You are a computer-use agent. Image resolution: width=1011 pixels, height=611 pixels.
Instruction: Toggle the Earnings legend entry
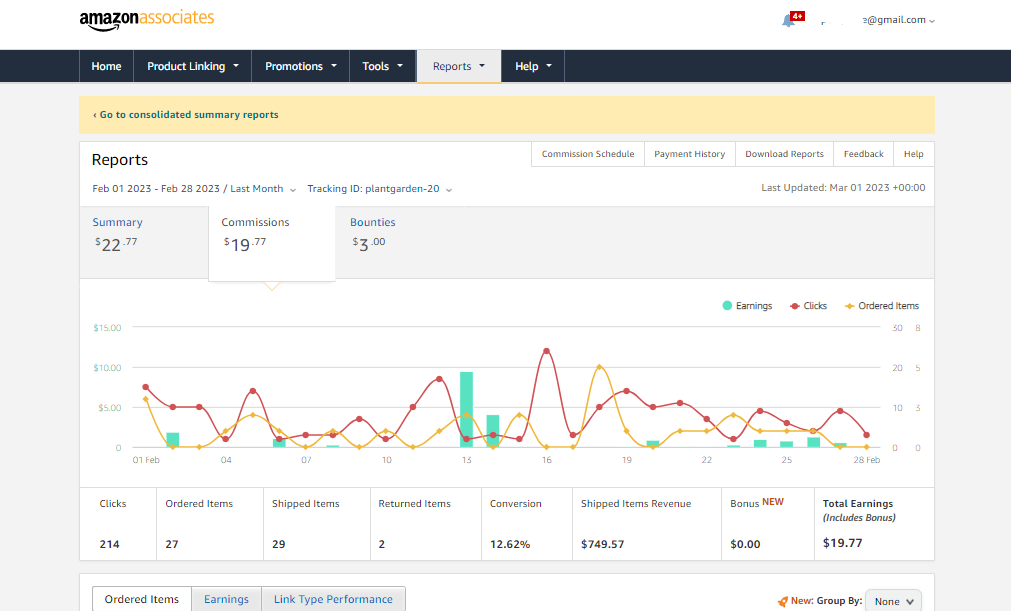coord(747,306)
